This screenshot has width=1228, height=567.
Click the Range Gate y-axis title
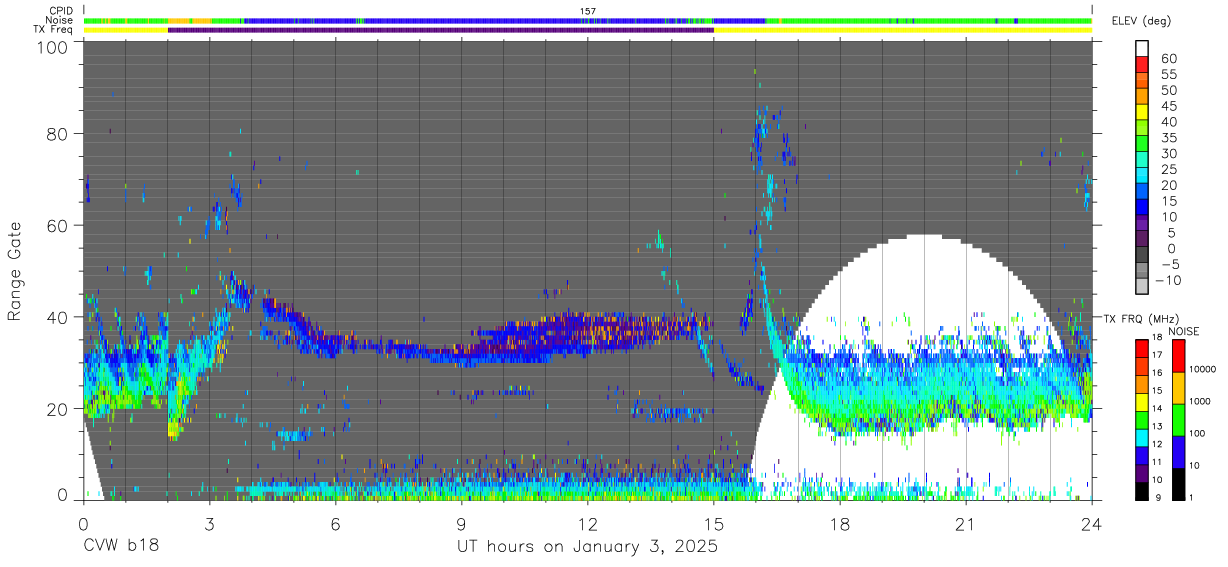coord(15,271)
